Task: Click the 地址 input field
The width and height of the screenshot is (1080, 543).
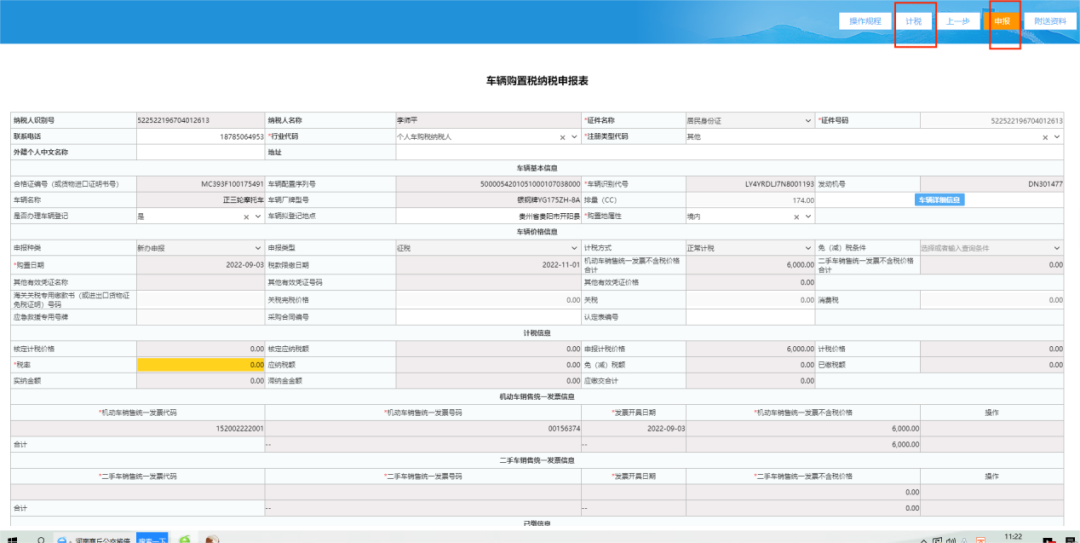Action: pos(729,152)
